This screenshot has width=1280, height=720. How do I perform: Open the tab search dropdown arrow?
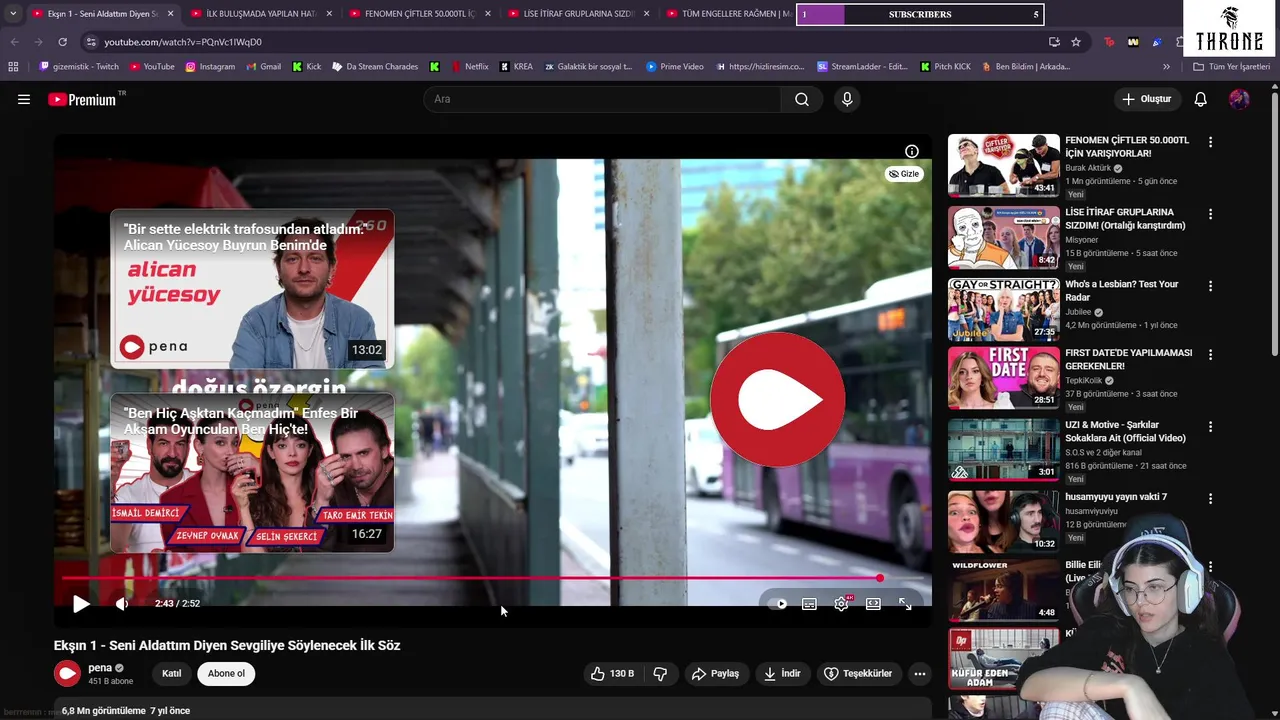click(x=13, y=14)
